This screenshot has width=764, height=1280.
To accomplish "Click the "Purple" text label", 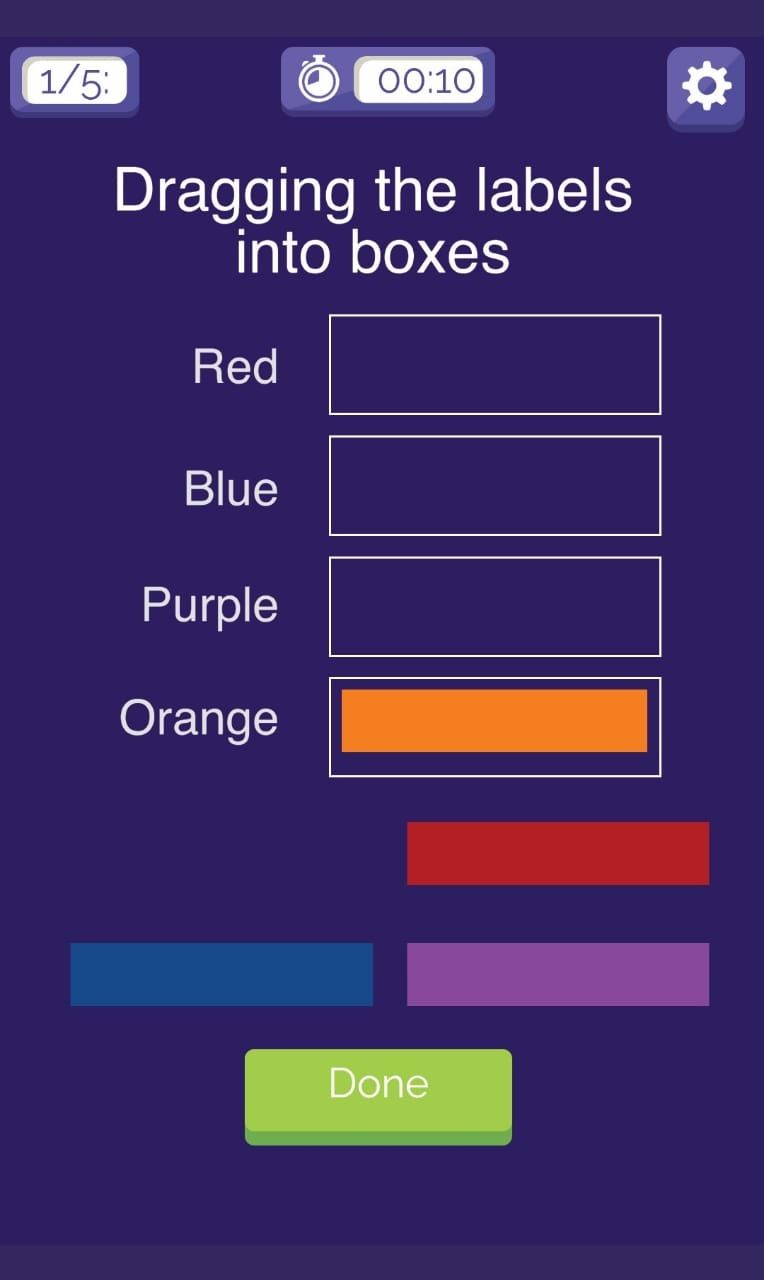I will [210, 605].
